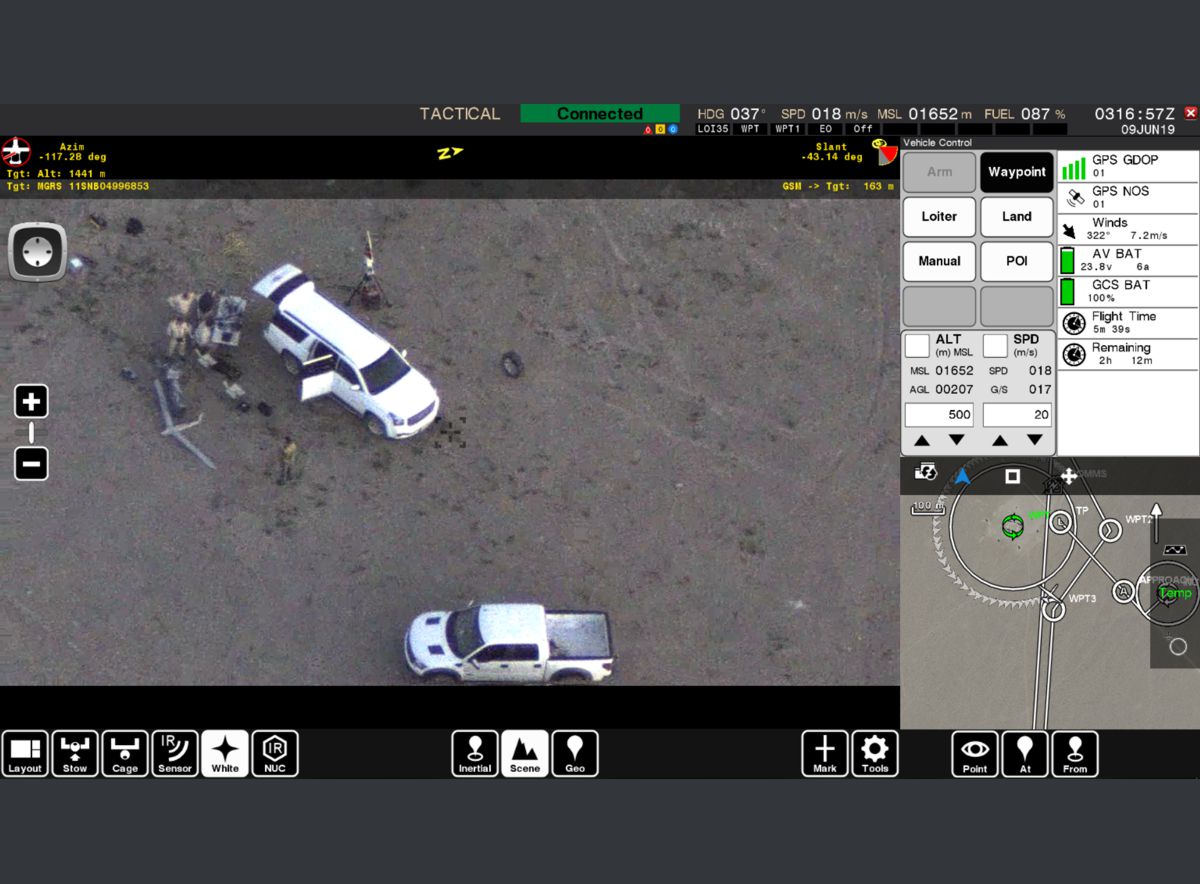Decrease altitude with the down arrow
Screen dimensions: 1200x884
956,440
